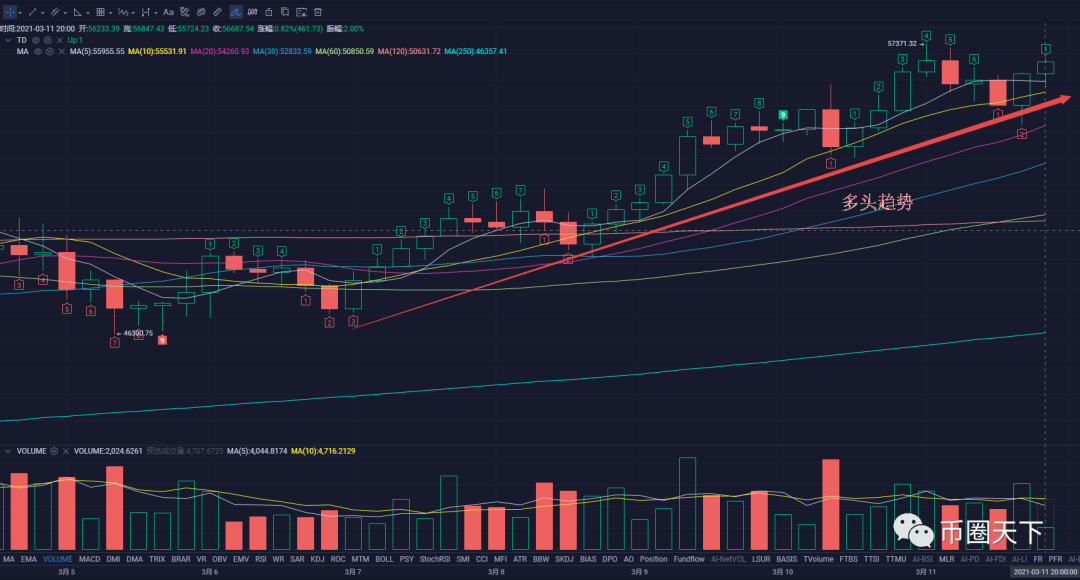Hide the MA indicator using eye icon
The height and width of the screenshot is (580, 1080).
pyautogui.click(x=37, y=51)
